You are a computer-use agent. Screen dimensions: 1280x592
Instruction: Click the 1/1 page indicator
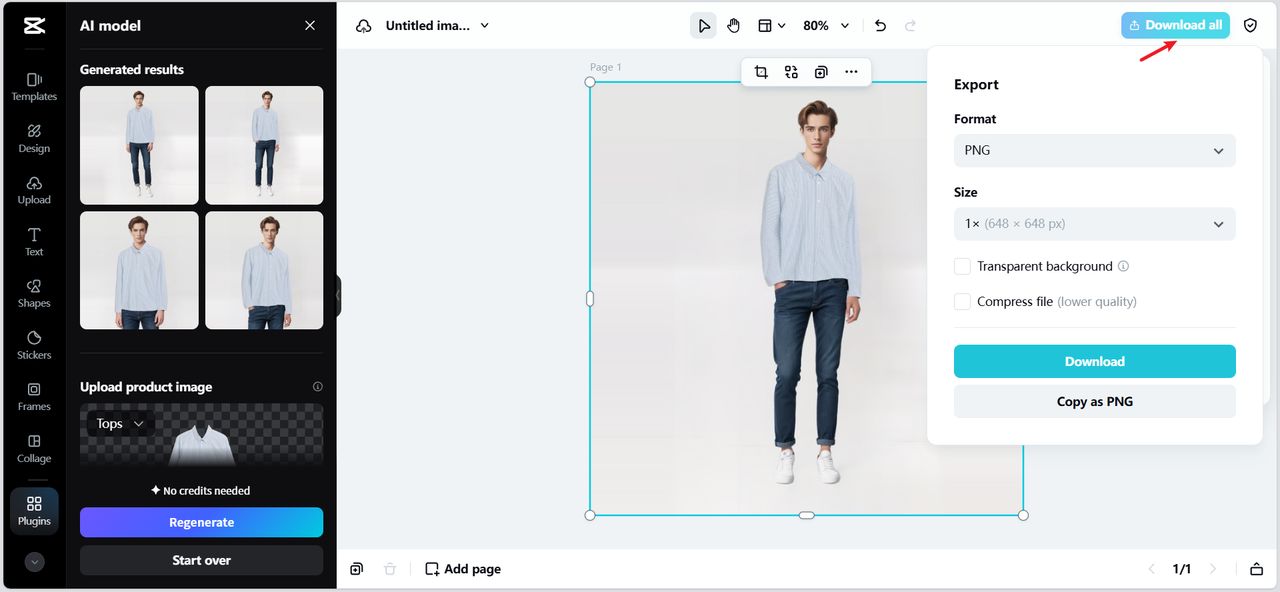coord(1182,569)
